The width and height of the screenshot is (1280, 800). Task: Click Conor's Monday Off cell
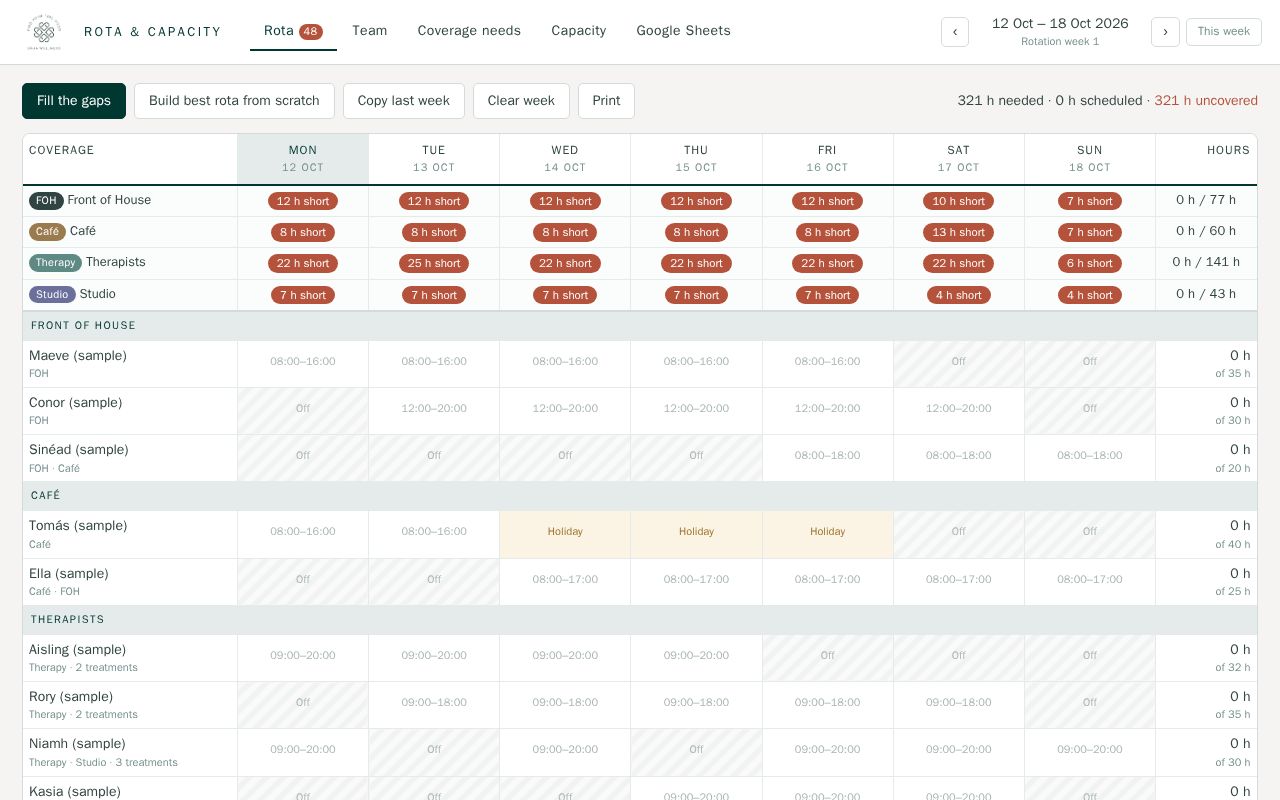[303, 409]
